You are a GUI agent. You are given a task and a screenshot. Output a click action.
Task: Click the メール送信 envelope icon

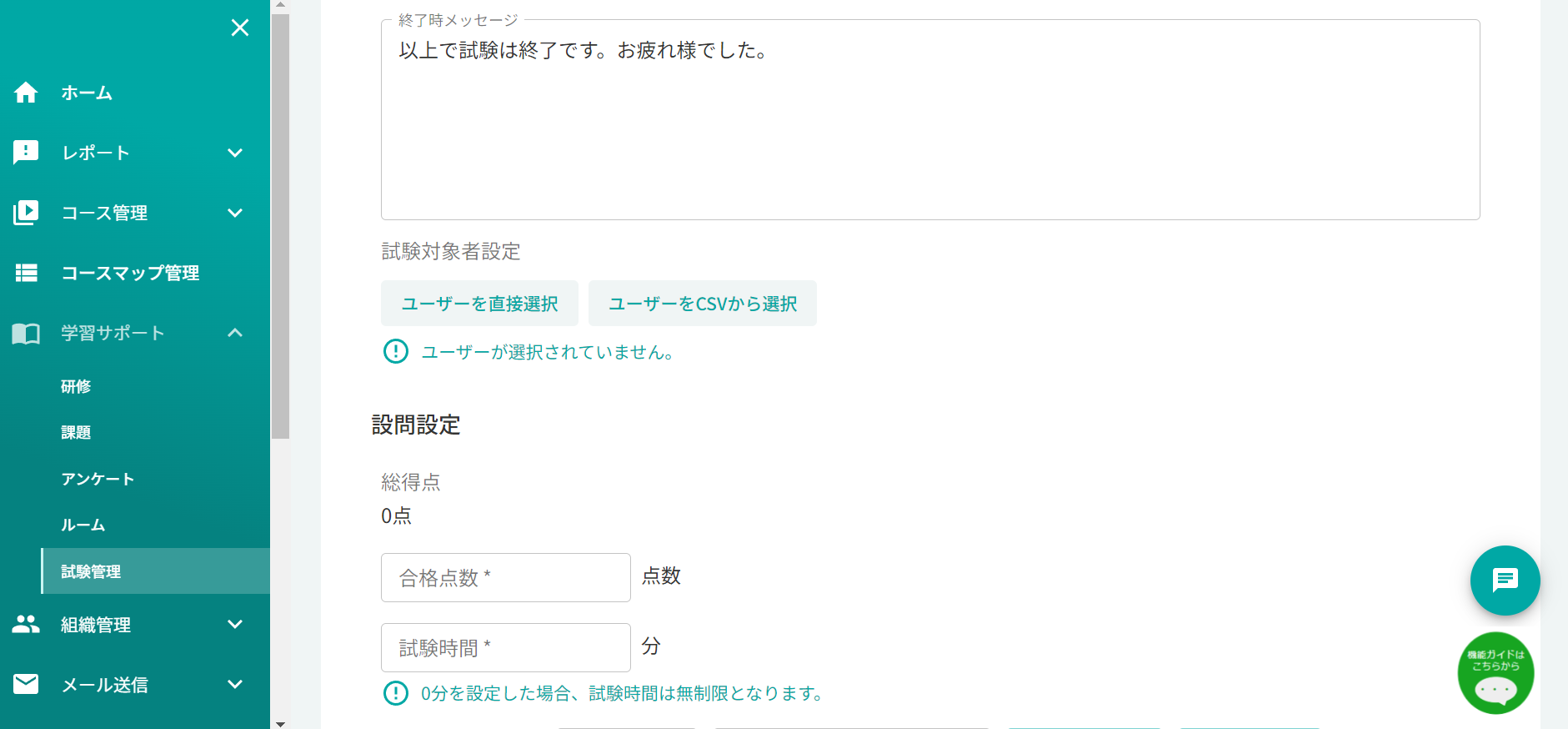[26, 684]
